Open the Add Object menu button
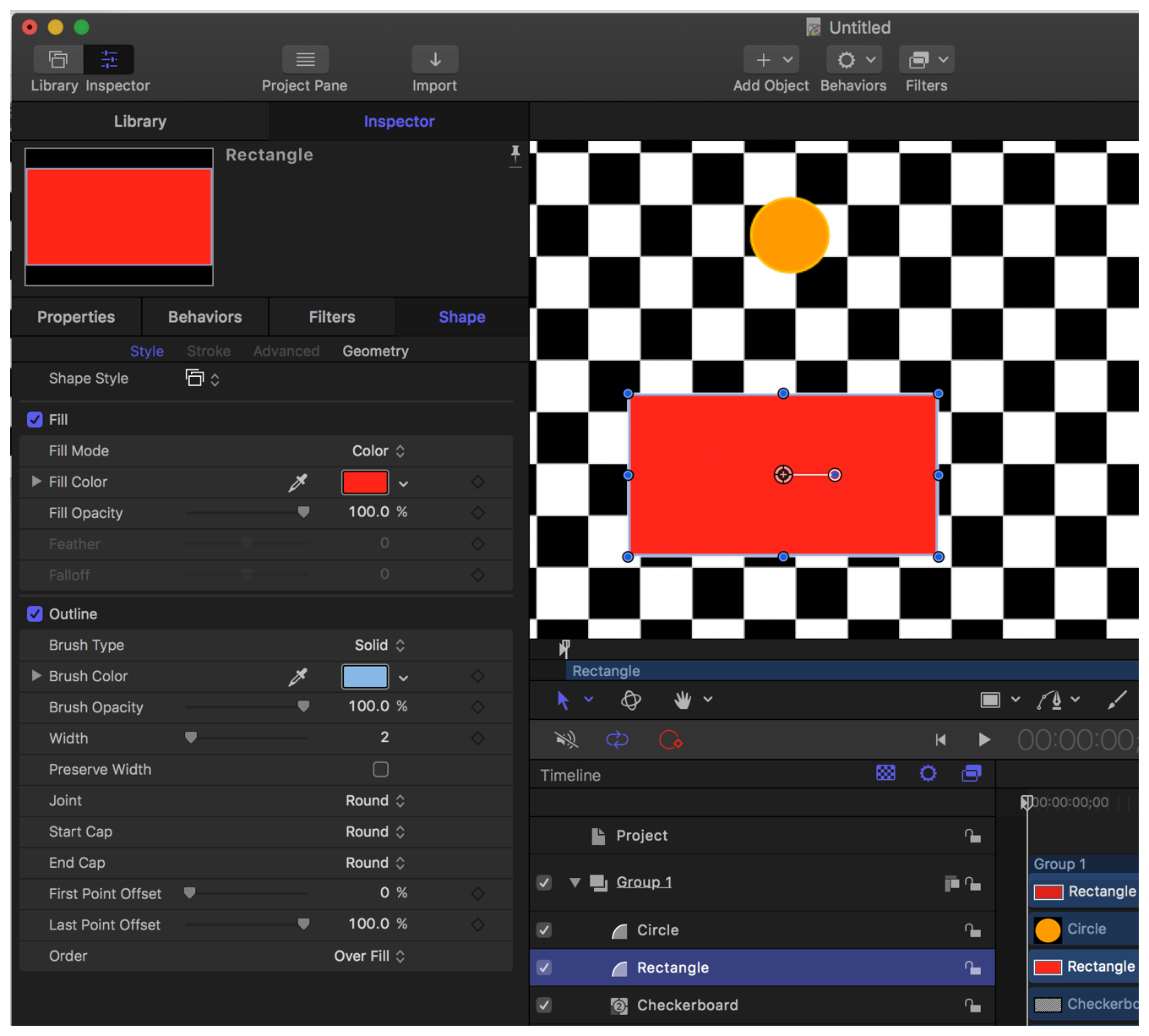 pyautogui.click(x=771, y=60)
